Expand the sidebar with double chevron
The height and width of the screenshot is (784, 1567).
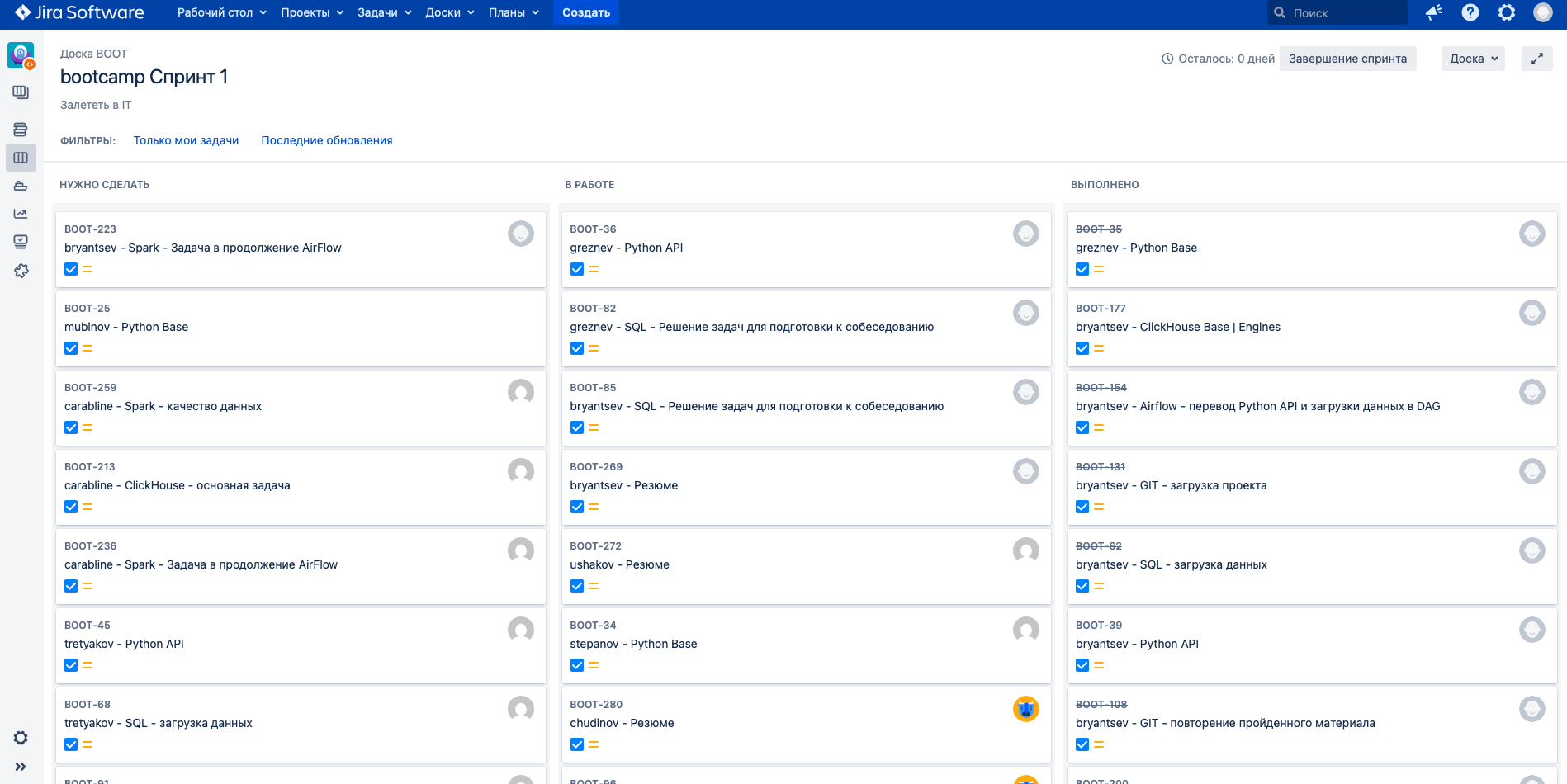pos(21,767)
